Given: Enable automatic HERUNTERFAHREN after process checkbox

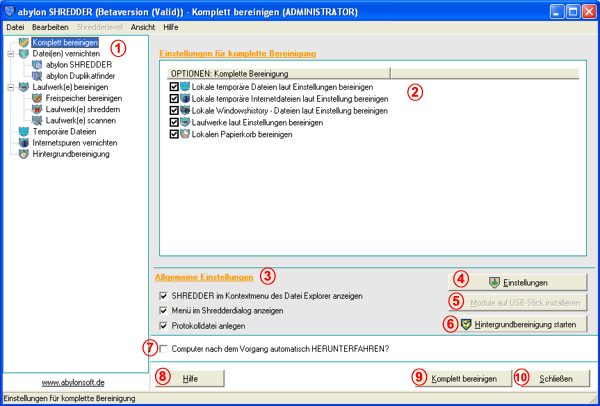Looking at the screenshot, I should point(164,349).
